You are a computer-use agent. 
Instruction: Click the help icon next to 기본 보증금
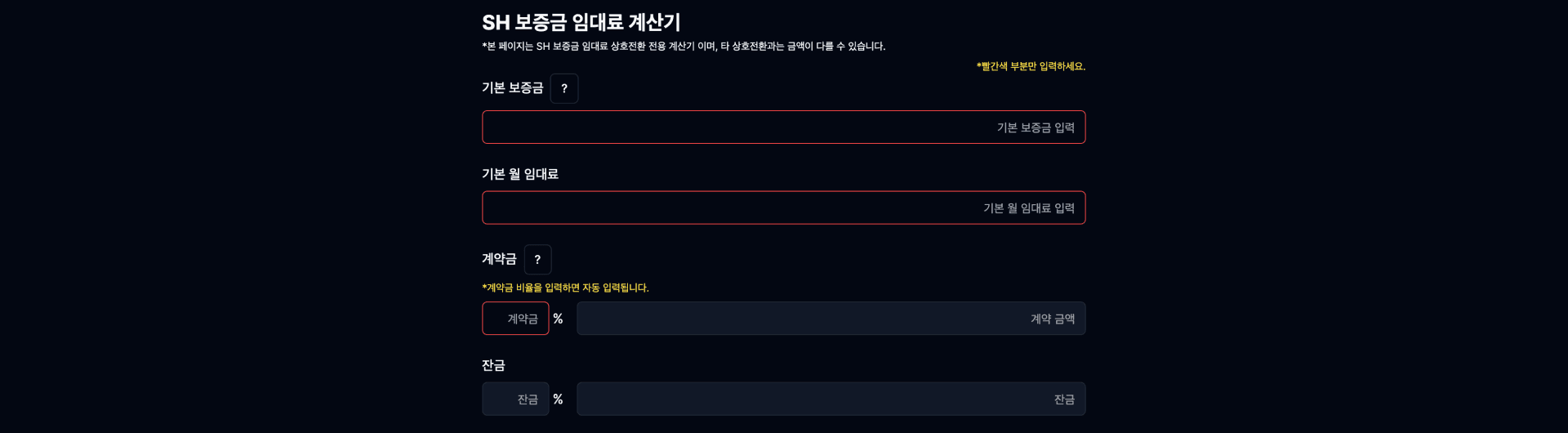pos(564,88)
